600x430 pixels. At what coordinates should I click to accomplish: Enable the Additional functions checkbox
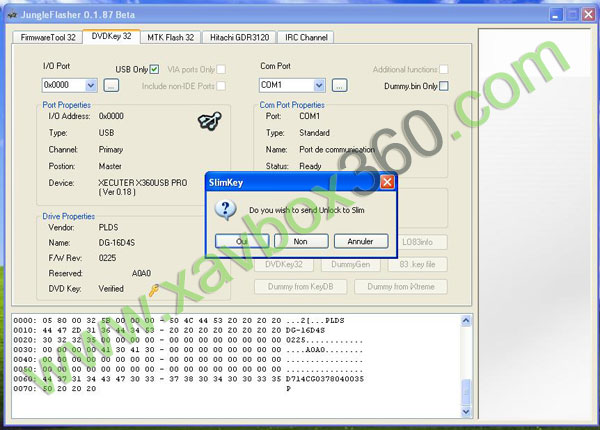(443, 69)
